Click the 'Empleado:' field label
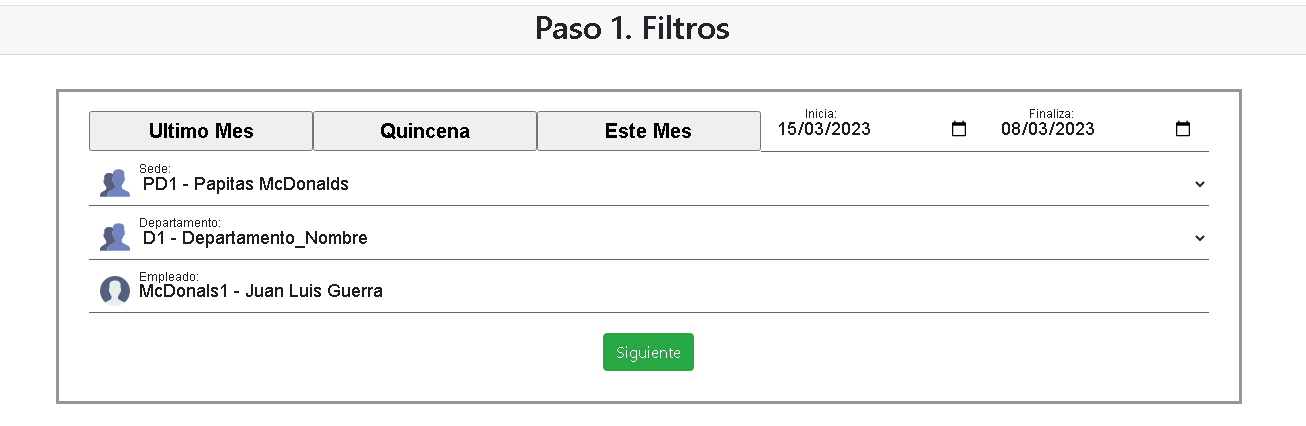 coord(169,276)
